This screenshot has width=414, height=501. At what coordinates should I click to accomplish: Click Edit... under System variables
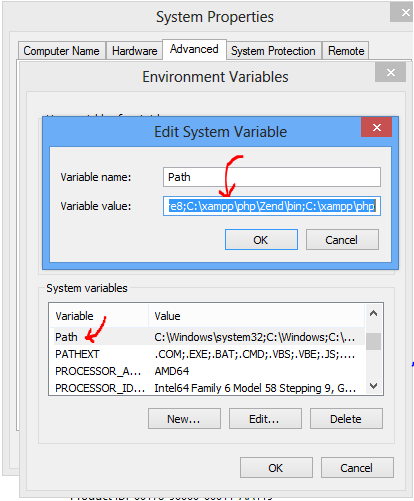[x=265, y=419]
